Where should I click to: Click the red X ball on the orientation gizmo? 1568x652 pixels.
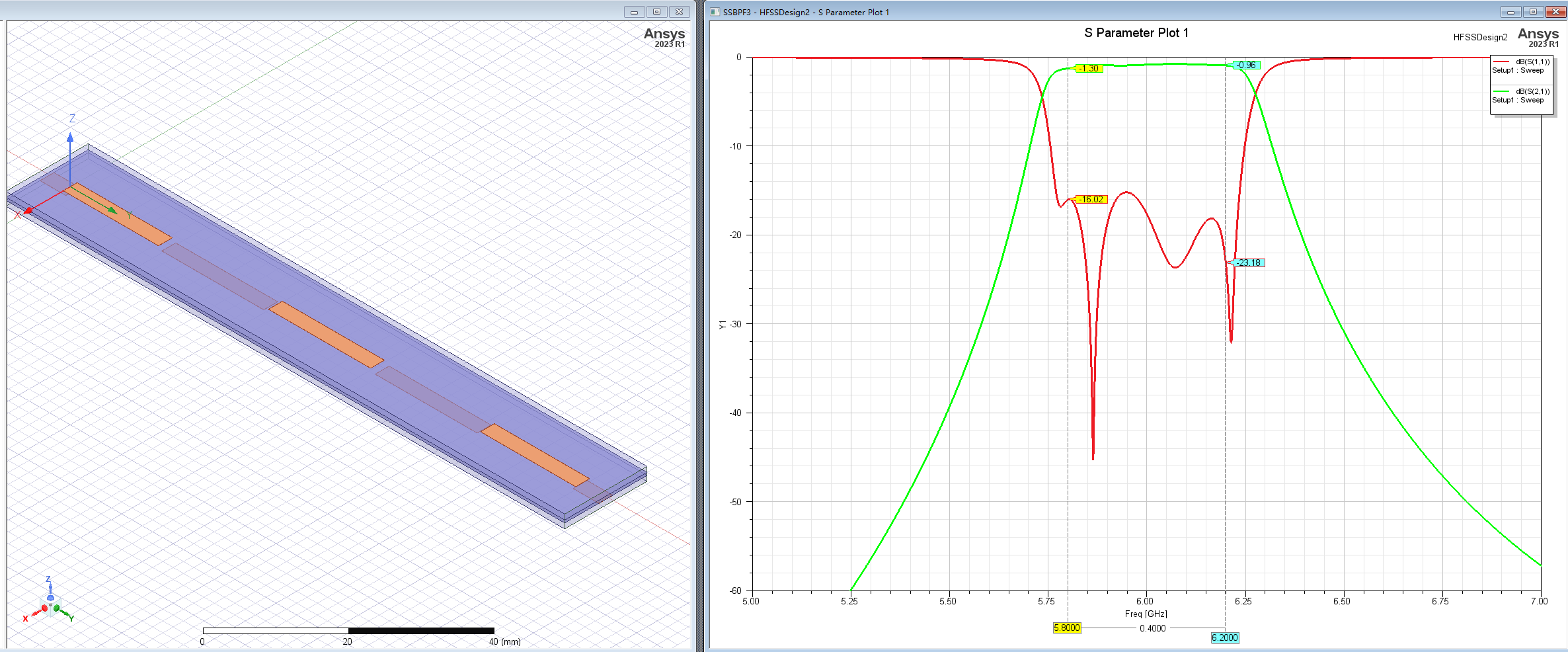(x=44, y=608)
